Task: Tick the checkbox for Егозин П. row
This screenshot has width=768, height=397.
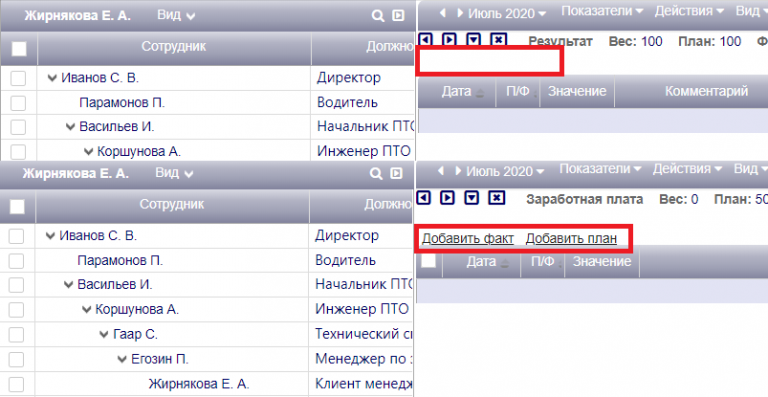Action: click(x=16, y=359)
